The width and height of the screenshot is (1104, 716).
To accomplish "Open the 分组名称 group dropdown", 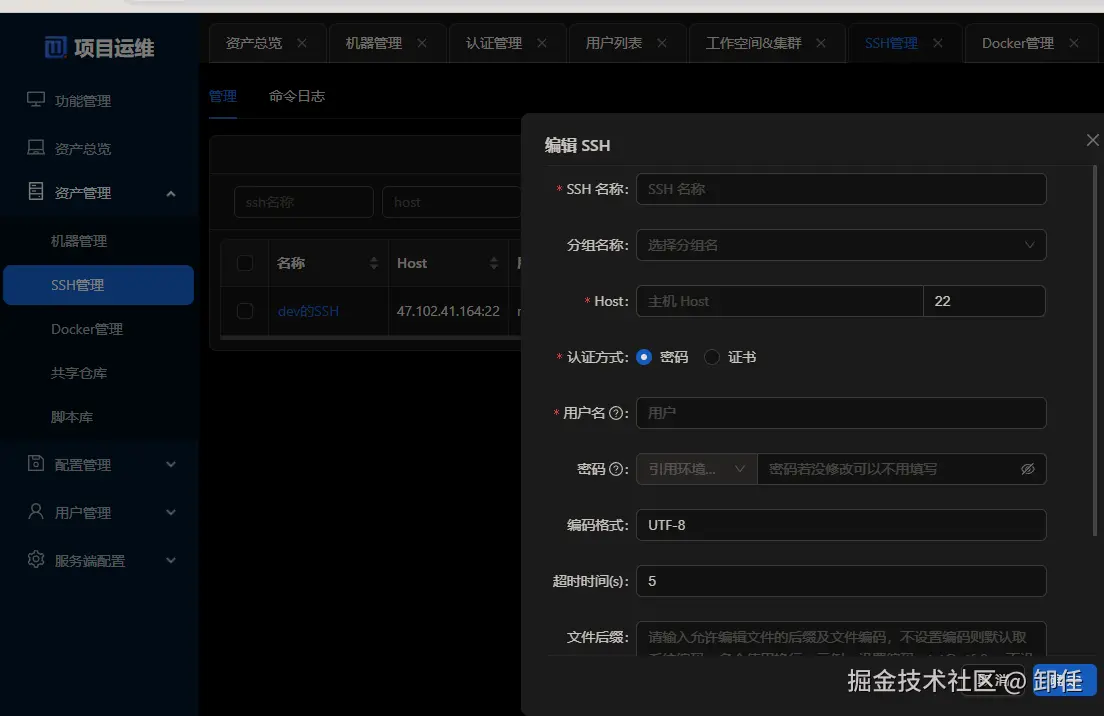I will pyautogui.click(x=841, y=245).
